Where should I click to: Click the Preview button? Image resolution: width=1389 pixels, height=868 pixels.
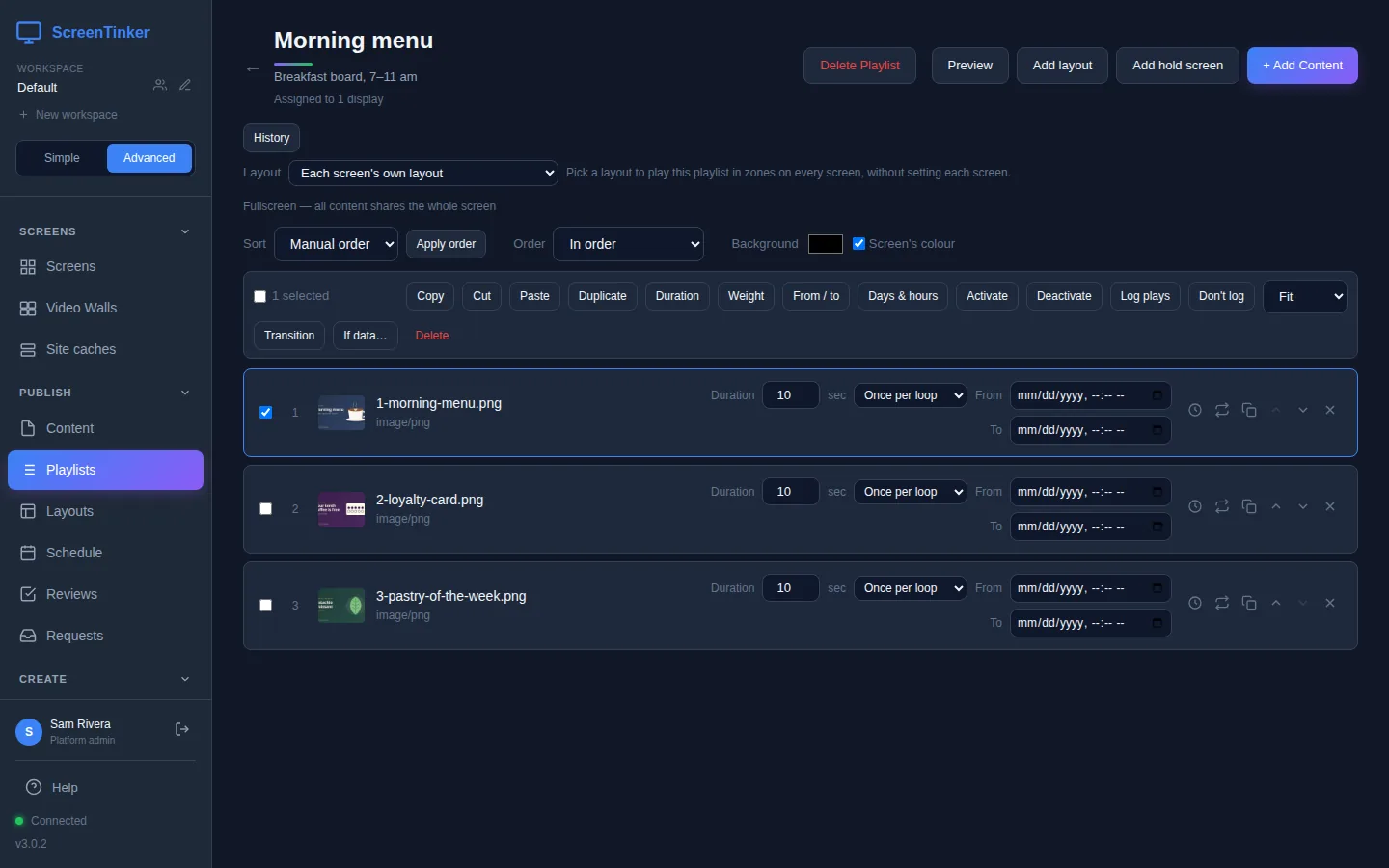(x=969, y=66)
